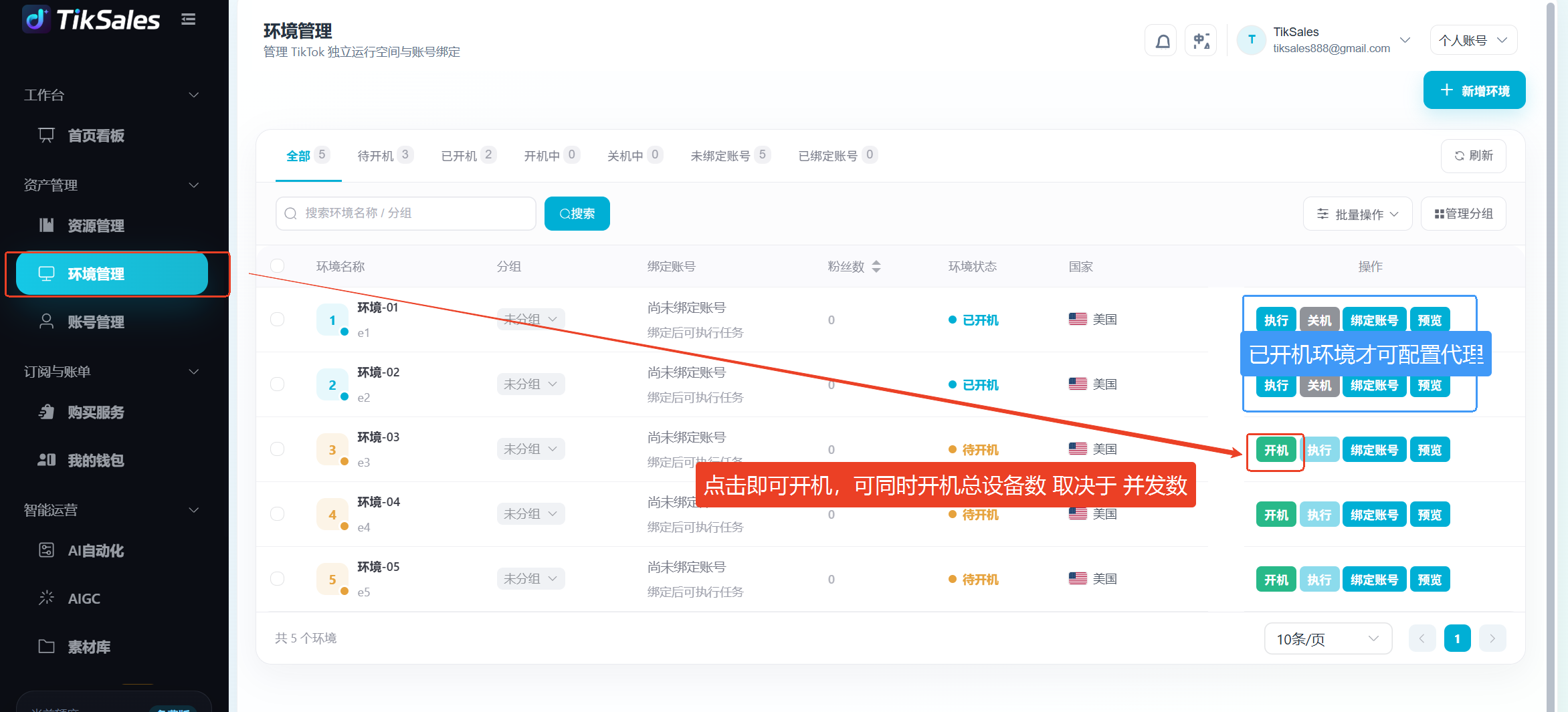Collapse the 订阅与账单 sidebar section

pos(194,372)
